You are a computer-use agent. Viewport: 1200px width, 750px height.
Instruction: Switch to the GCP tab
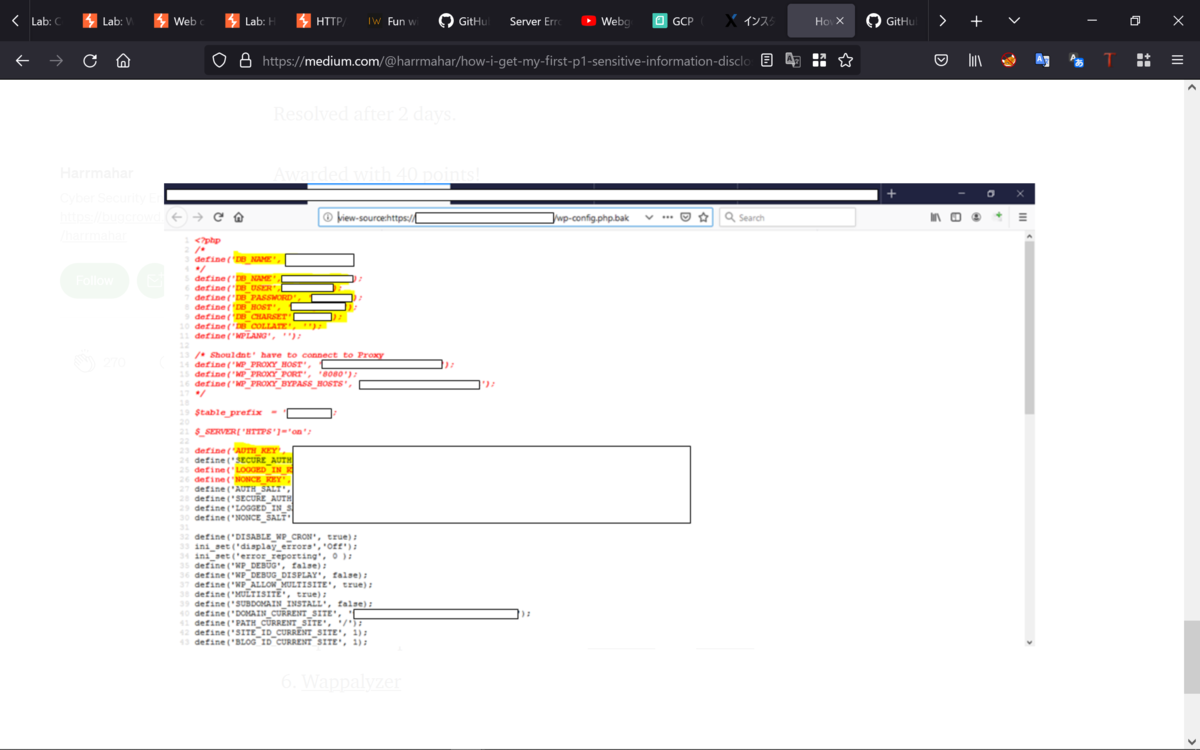coord(676,21)
